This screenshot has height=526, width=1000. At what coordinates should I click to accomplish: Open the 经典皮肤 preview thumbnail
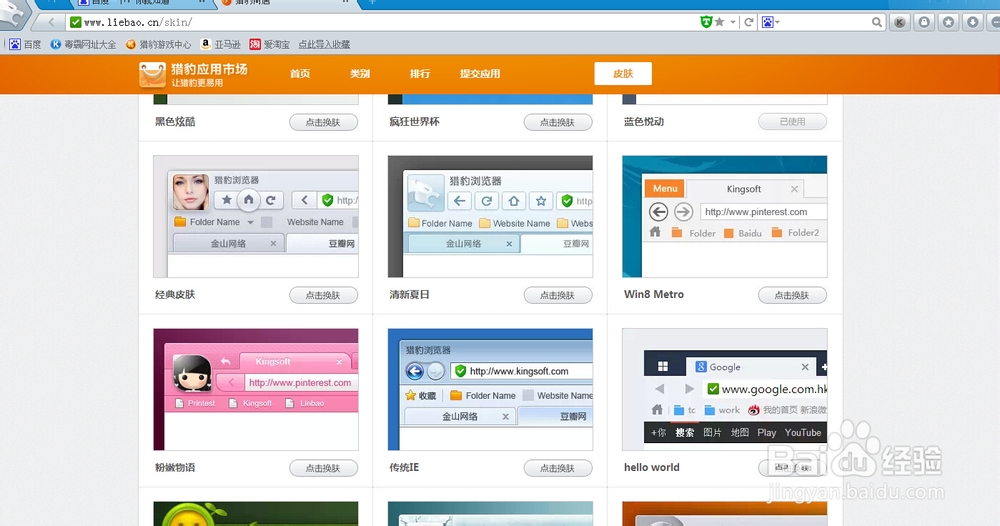(256, 217)
